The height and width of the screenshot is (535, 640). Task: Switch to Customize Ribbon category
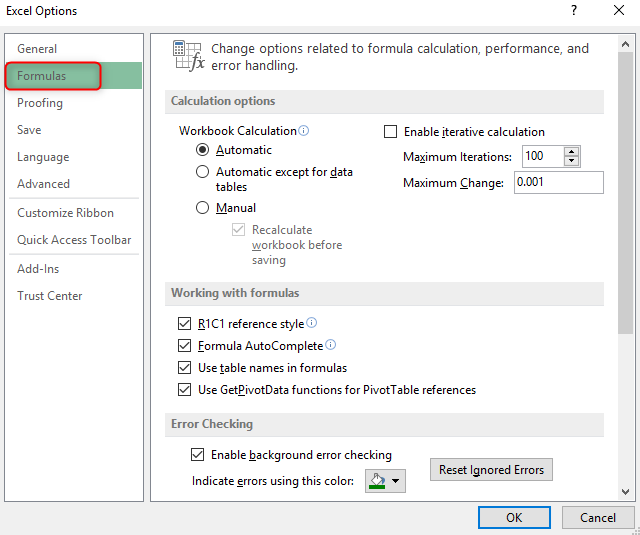[x=65, y=213]
